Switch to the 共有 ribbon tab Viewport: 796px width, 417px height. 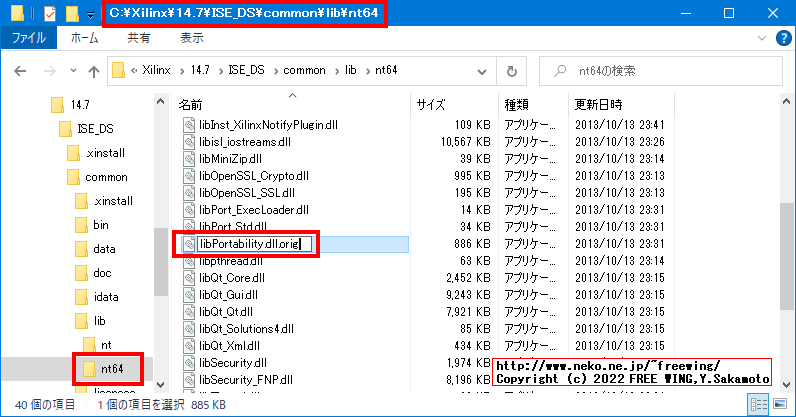tap(138, 38)
